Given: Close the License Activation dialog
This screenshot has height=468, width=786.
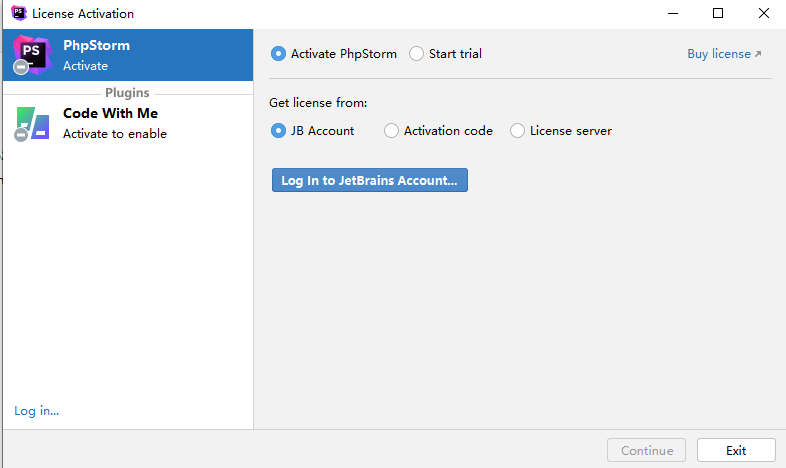Looking at the screenshot, I should pos(764,14).
